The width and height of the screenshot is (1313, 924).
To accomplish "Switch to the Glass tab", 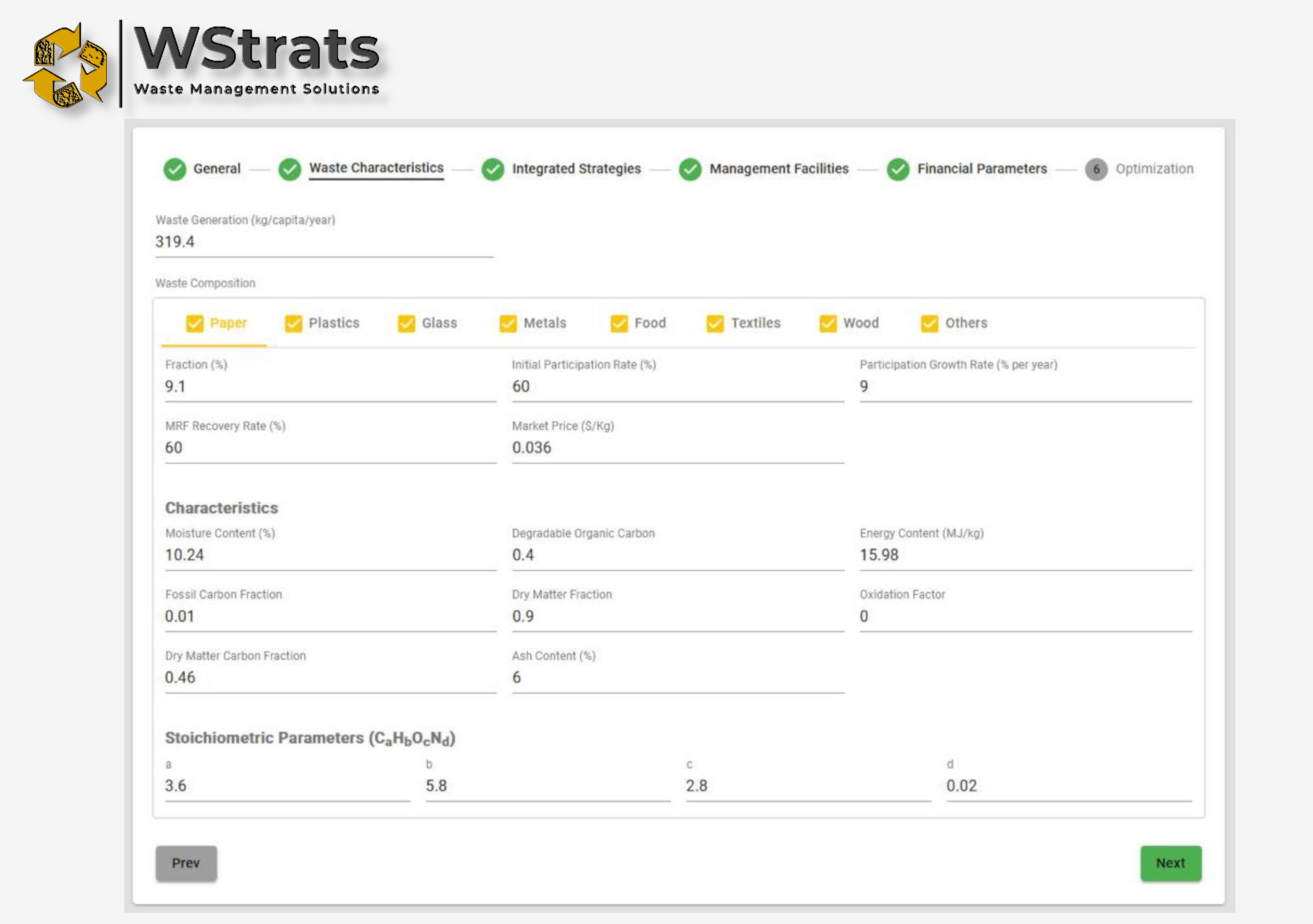I will [x=439, y=323].
